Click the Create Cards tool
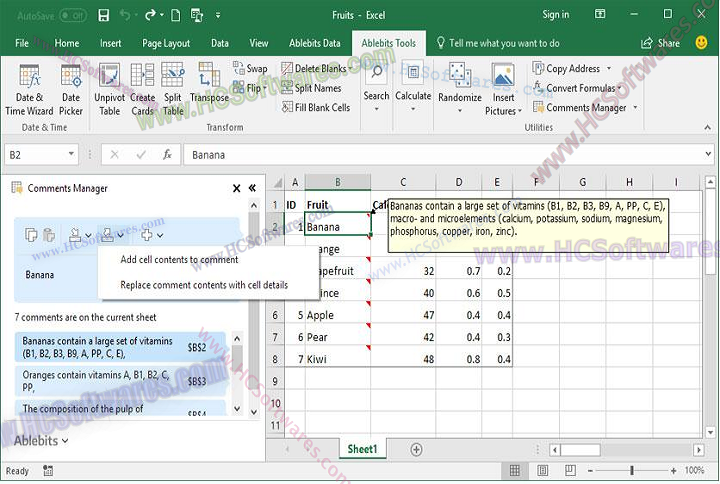 [142, 90]
